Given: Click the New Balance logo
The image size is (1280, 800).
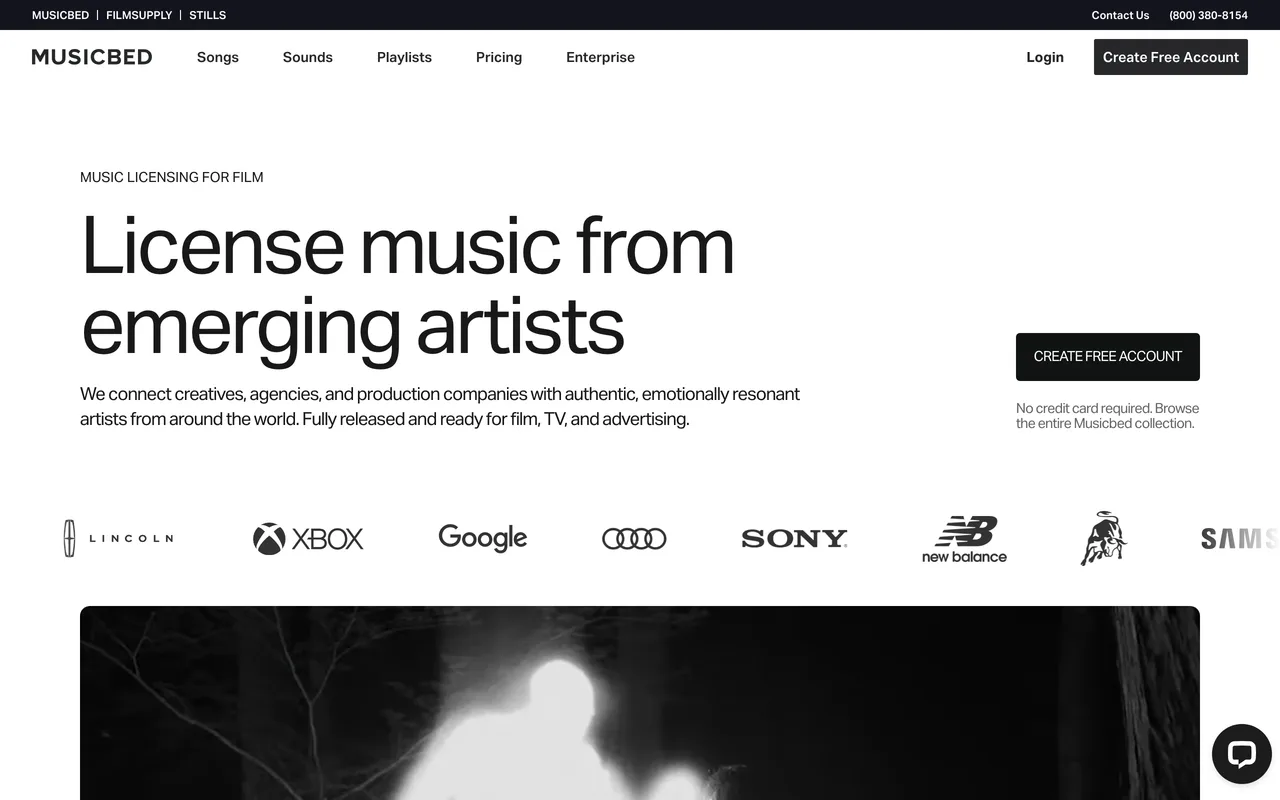Looking at the screenshot, I should point(964,540).
